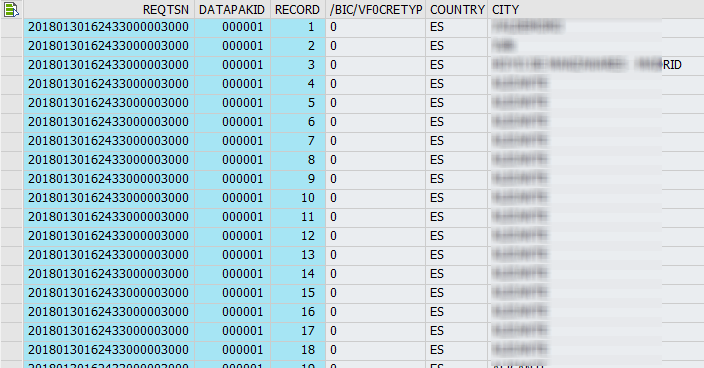Click the blurred CITY cell in record 13 row
Screen dimensions: 704x368
coord(596,255)
